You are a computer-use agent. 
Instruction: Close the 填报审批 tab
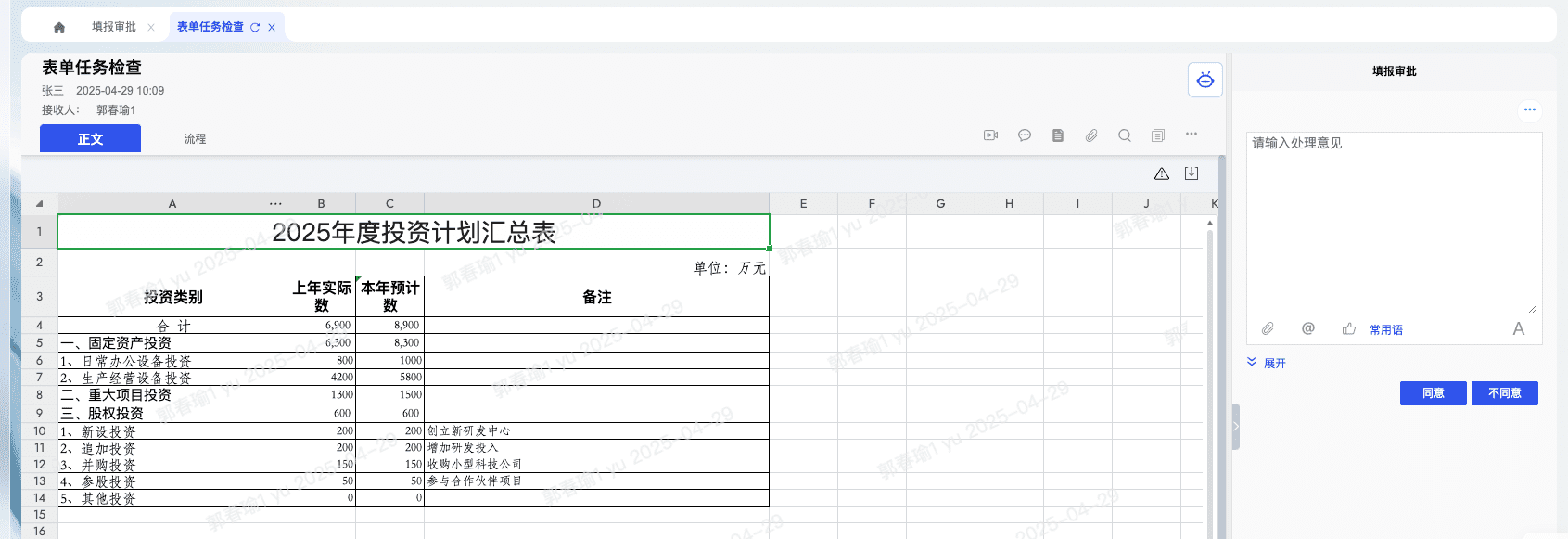151,28
